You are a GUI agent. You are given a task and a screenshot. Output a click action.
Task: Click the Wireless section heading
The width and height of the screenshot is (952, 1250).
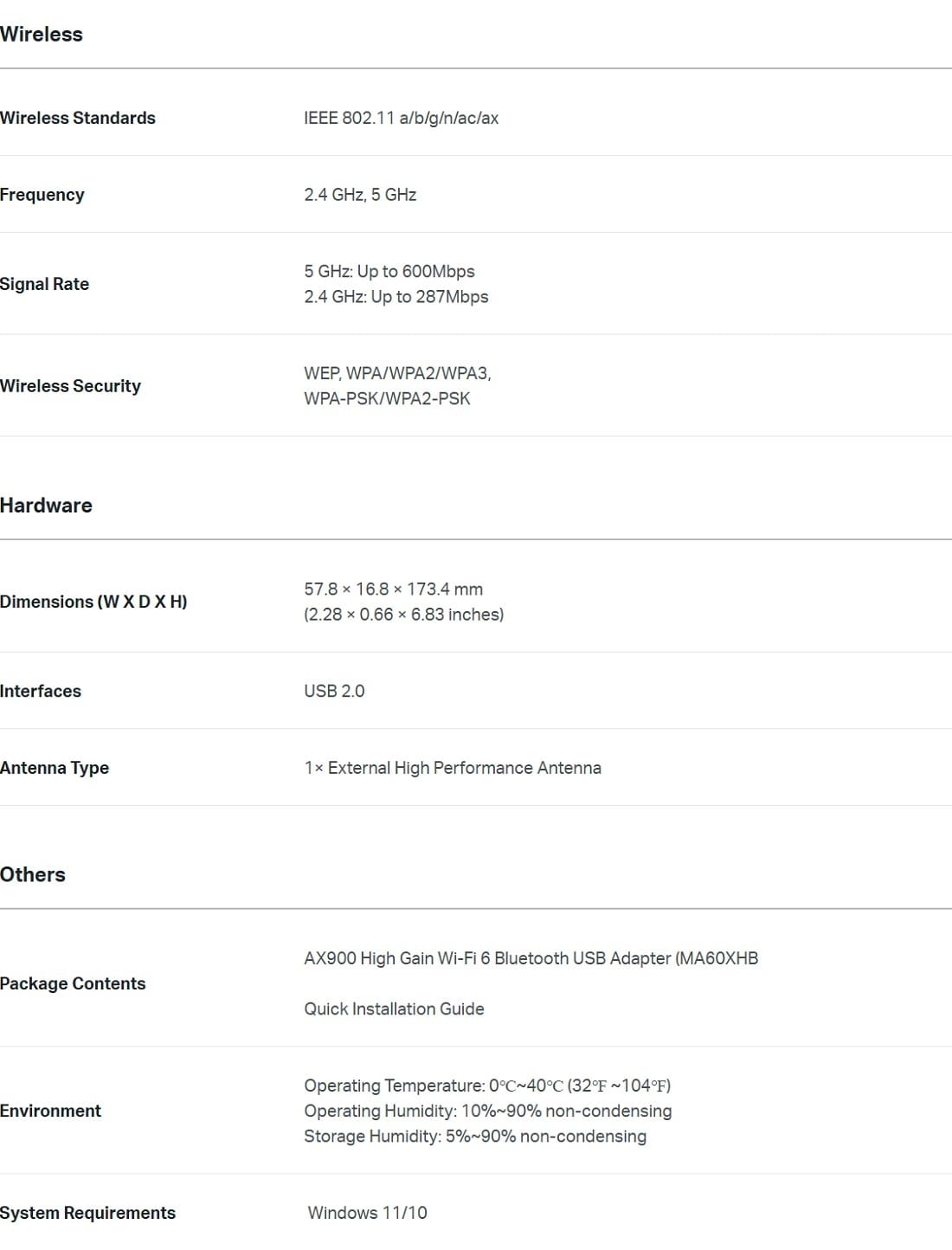[42, 35]
